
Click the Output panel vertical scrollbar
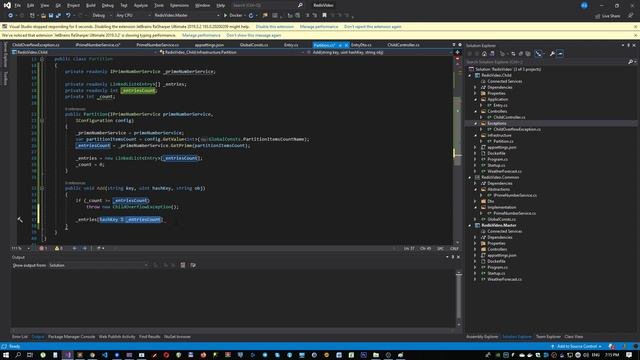click(459, 298)
